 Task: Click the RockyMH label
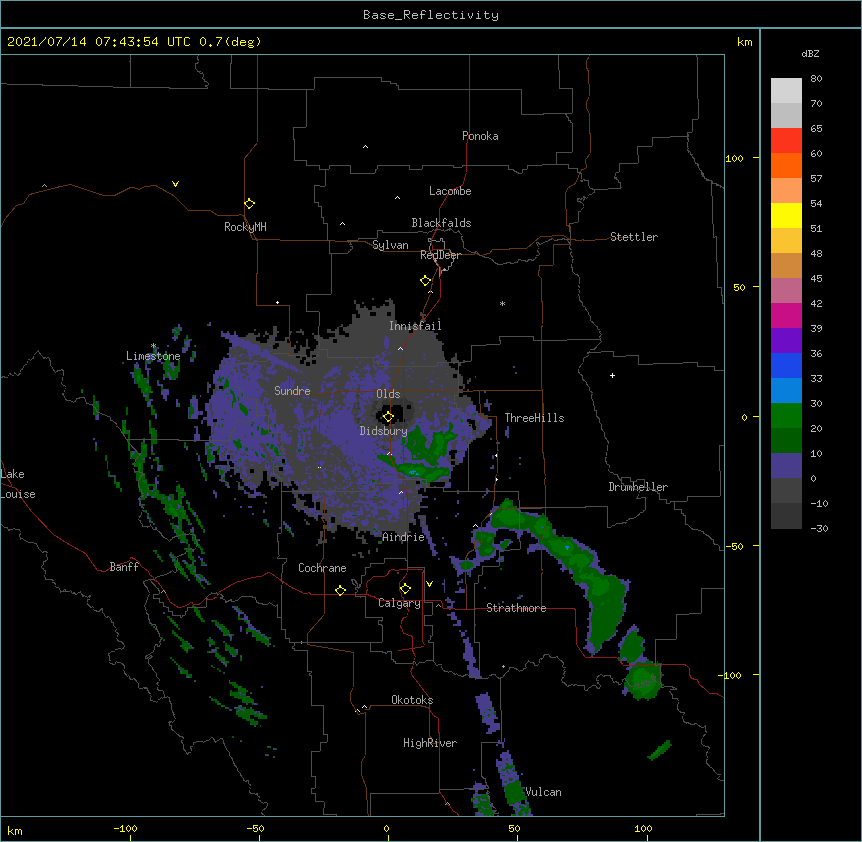[x=245, y=227]
